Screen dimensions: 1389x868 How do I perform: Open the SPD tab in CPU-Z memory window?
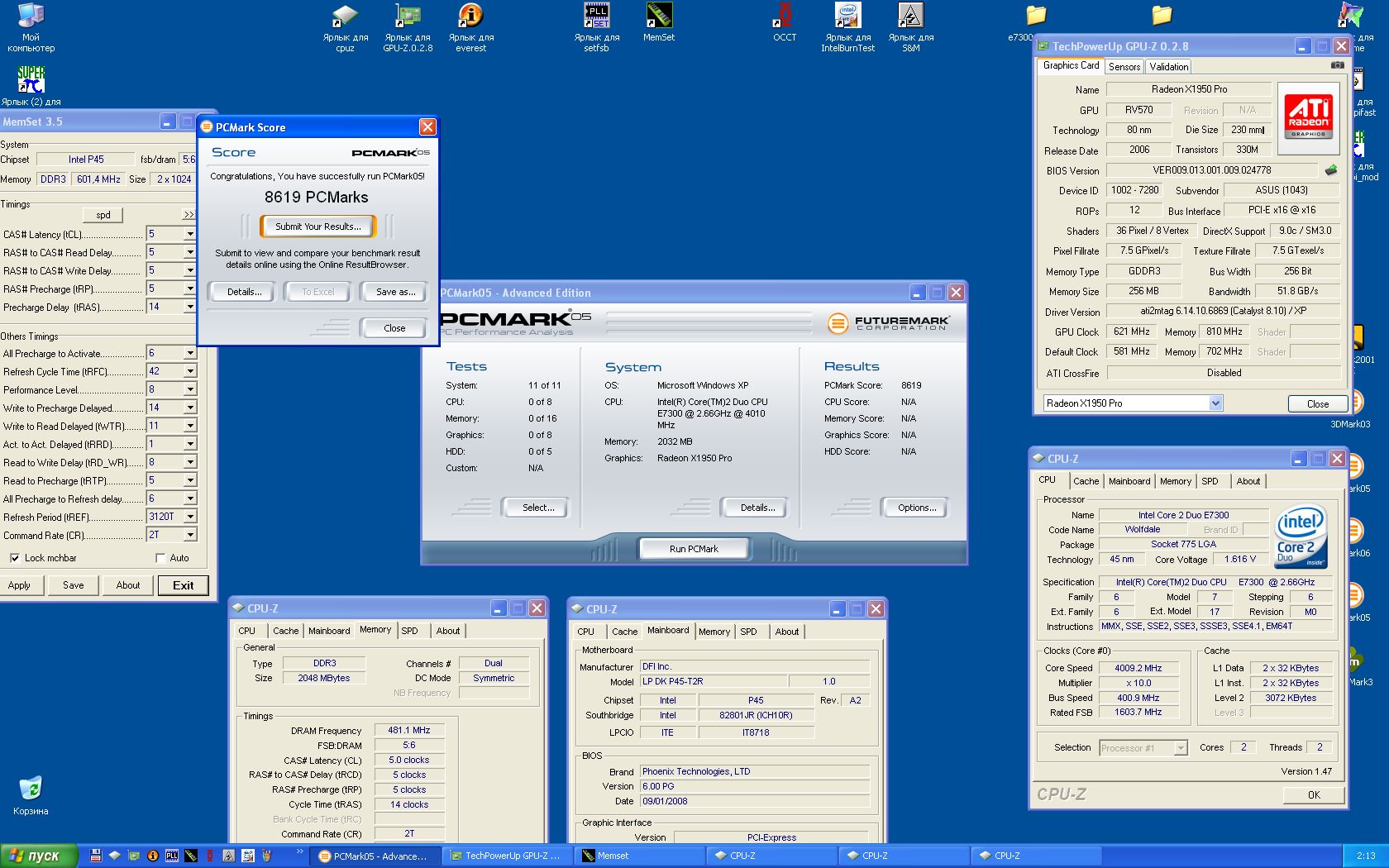409,631
